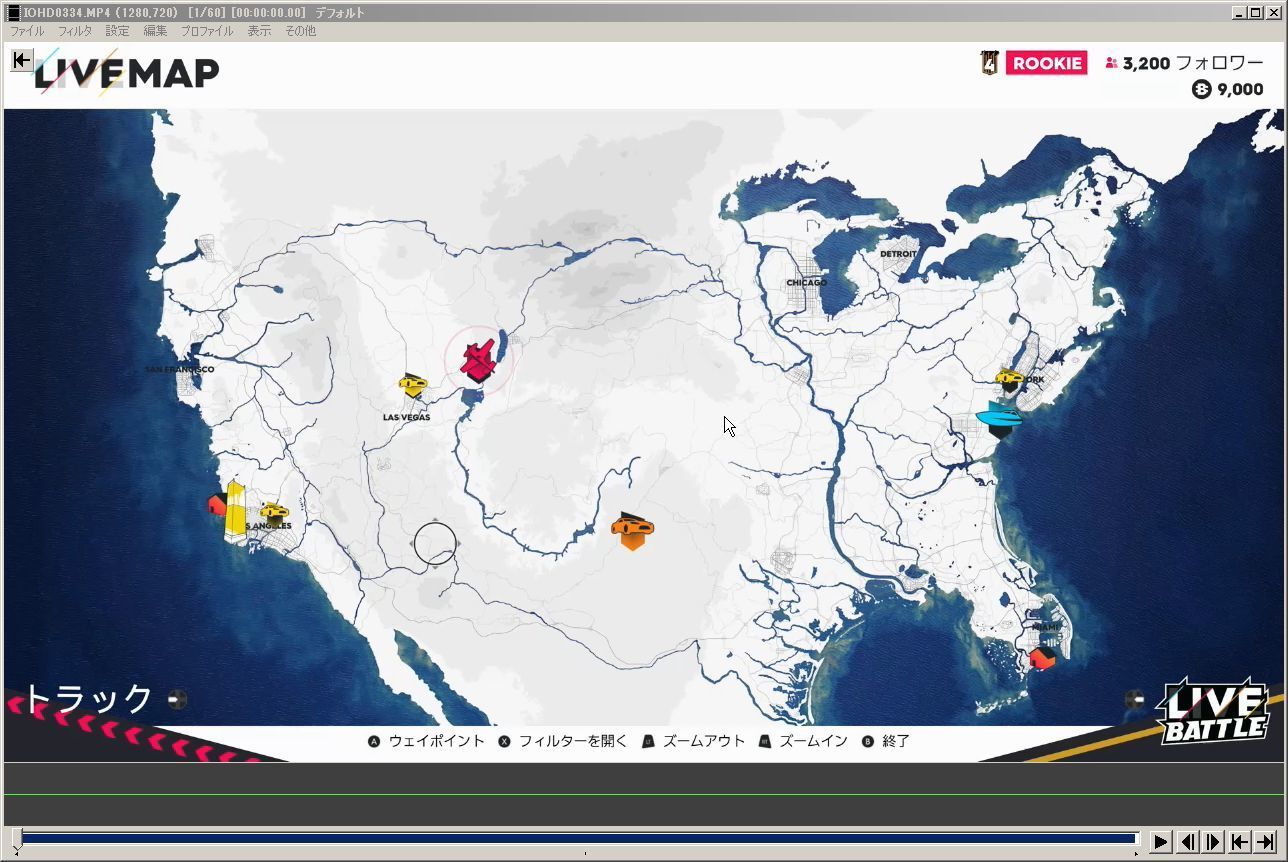Click the LIVE BATTLE logo
Image resolution: width=1288 pixels, height=862 pixels.
pyautogui.click(x=1212, y=712)
